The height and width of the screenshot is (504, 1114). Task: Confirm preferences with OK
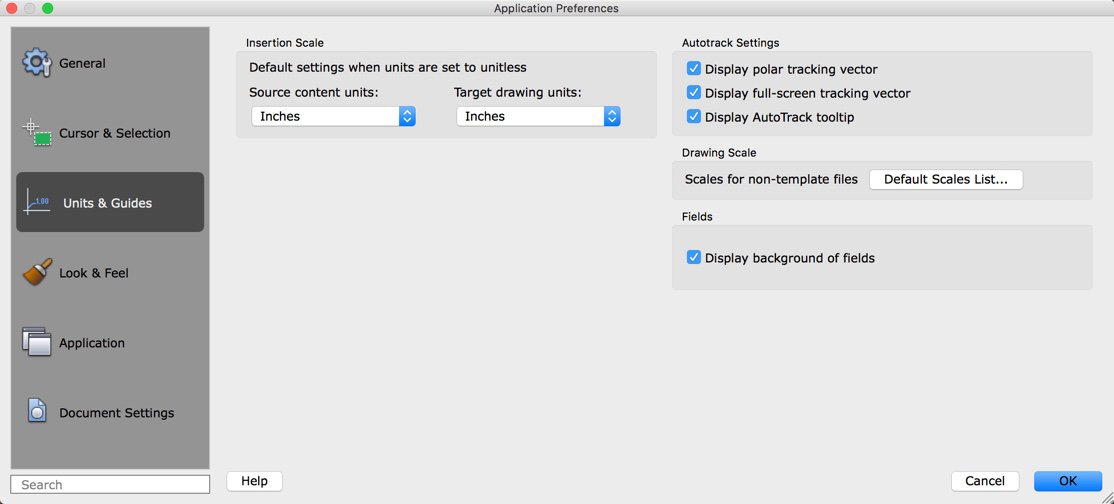tap(1067, 481)
